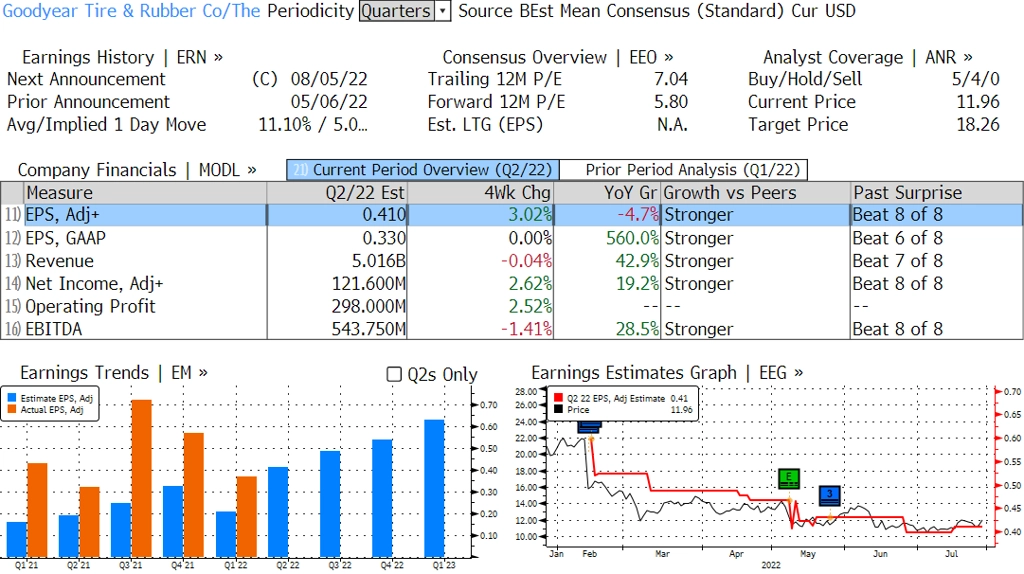The height and width of the screenshot is (574, 1024).
Task: Click the Q2/22 Est column header
Action: click(x=337, y=193)
